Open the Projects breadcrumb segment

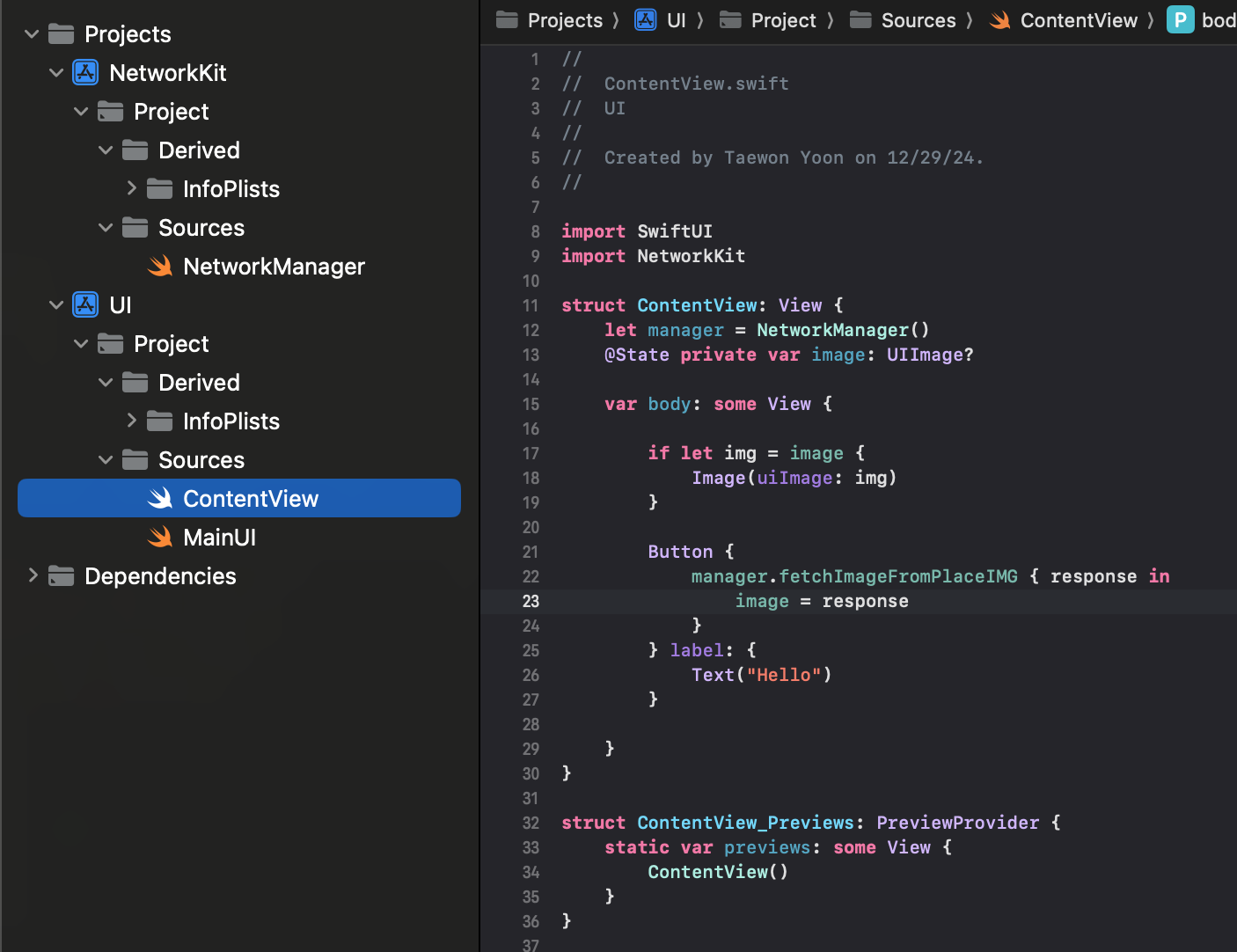coord(565,20)
